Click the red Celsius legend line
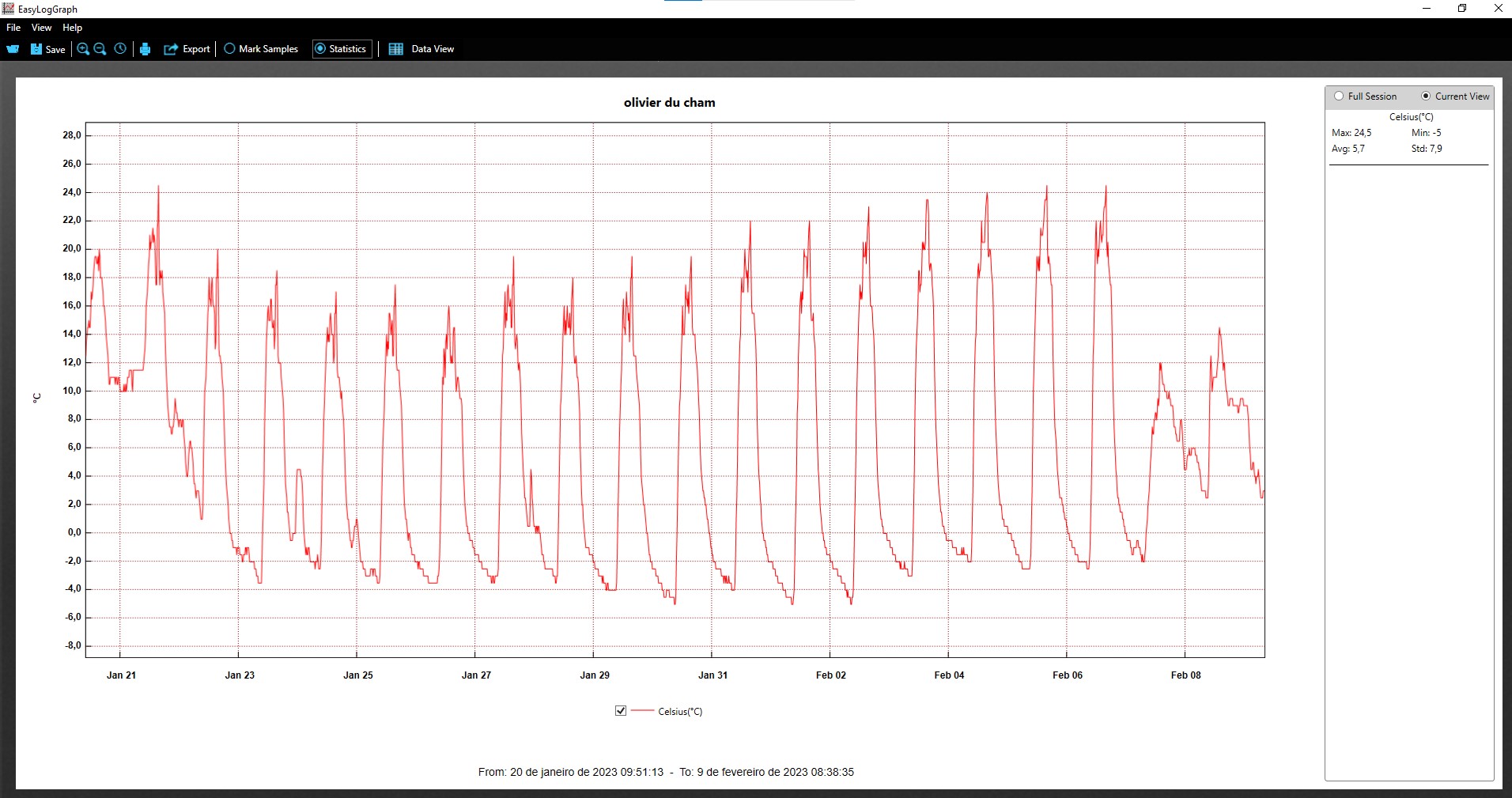The height and width of the screenshot is (798, 1512). 643,711
